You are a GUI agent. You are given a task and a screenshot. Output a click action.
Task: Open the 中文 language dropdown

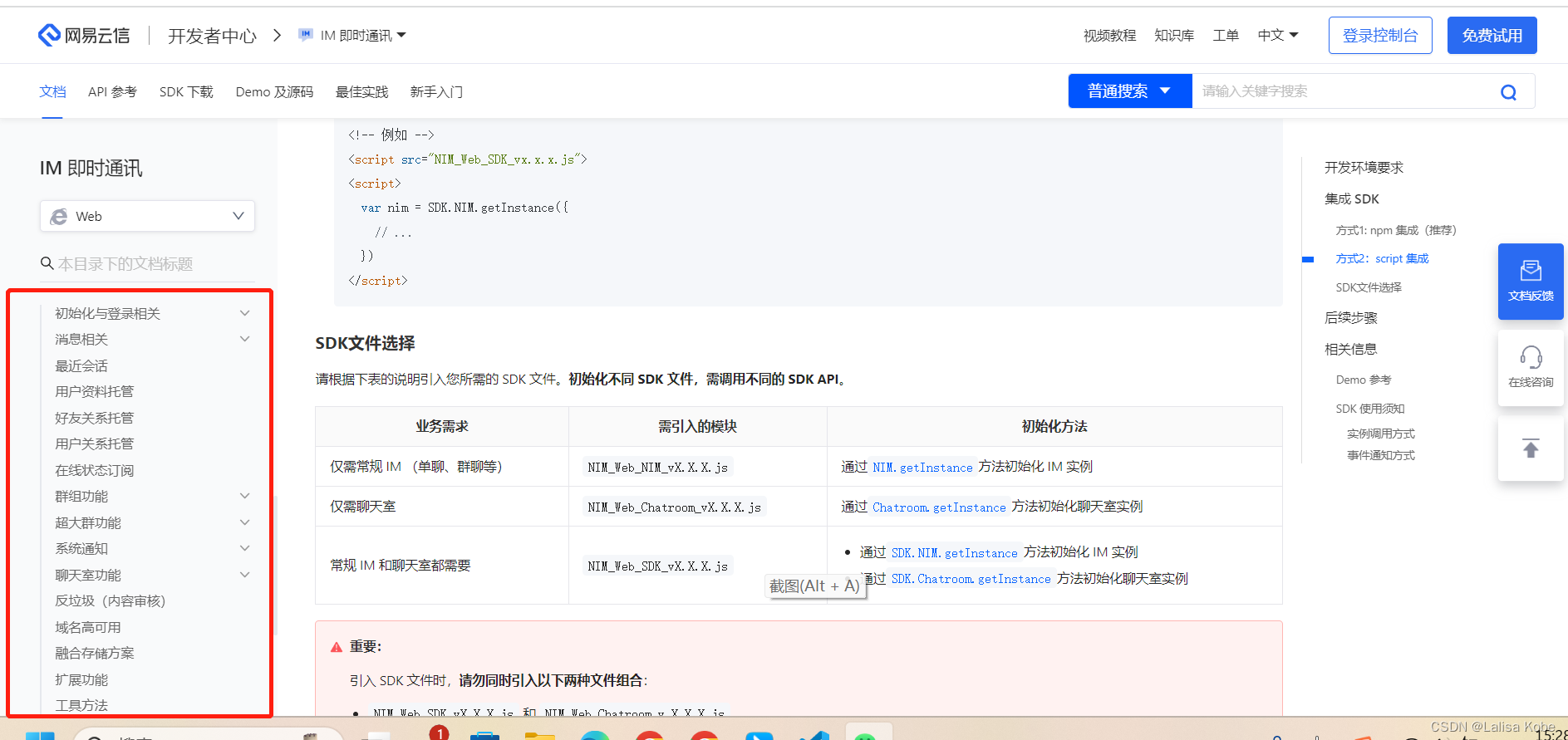click(x=1278, y=35)
